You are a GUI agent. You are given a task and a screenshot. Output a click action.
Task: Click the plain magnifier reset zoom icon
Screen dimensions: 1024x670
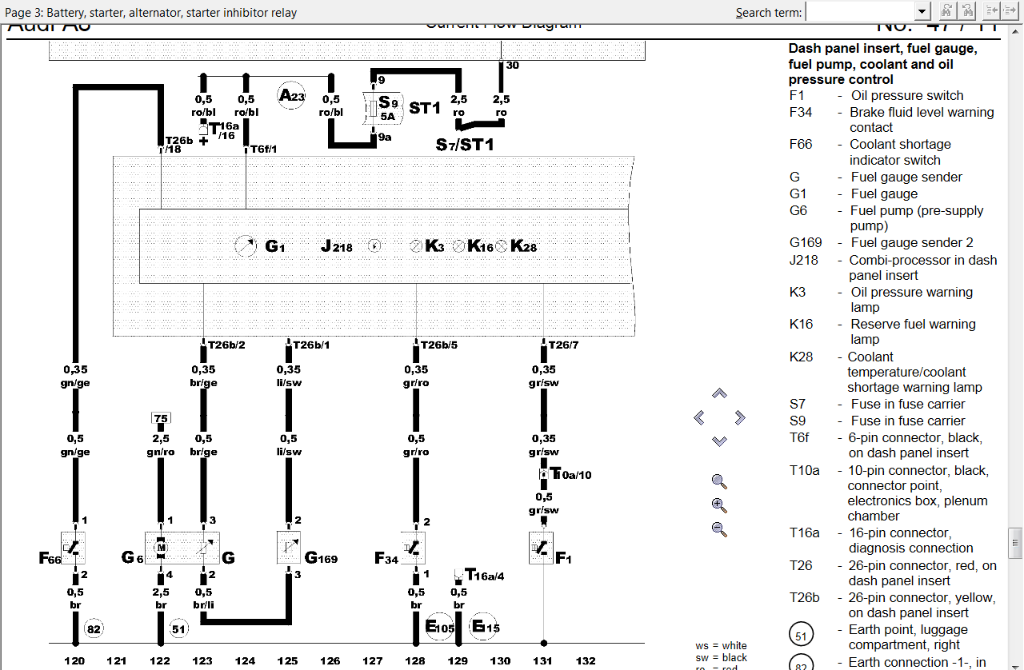click(719, 481)
